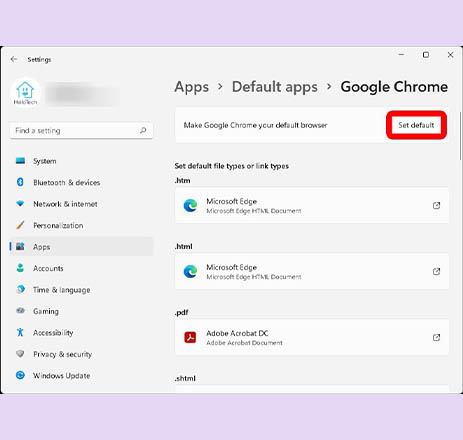
Task: Click the Bluetooth icon in sidebar
Action: 20,182
